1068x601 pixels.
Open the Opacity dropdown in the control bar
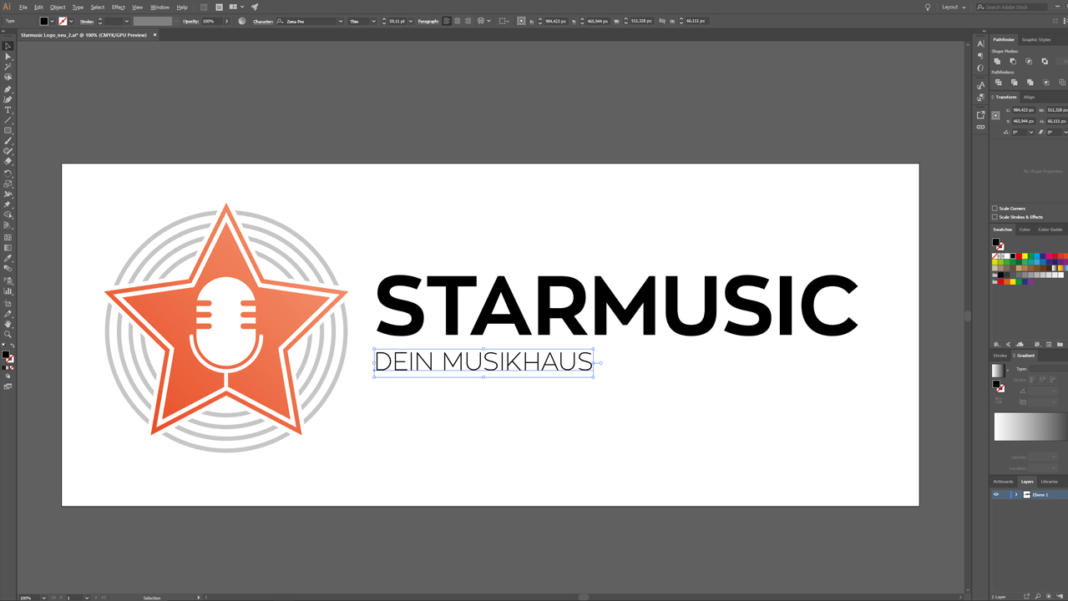[226, 20]
